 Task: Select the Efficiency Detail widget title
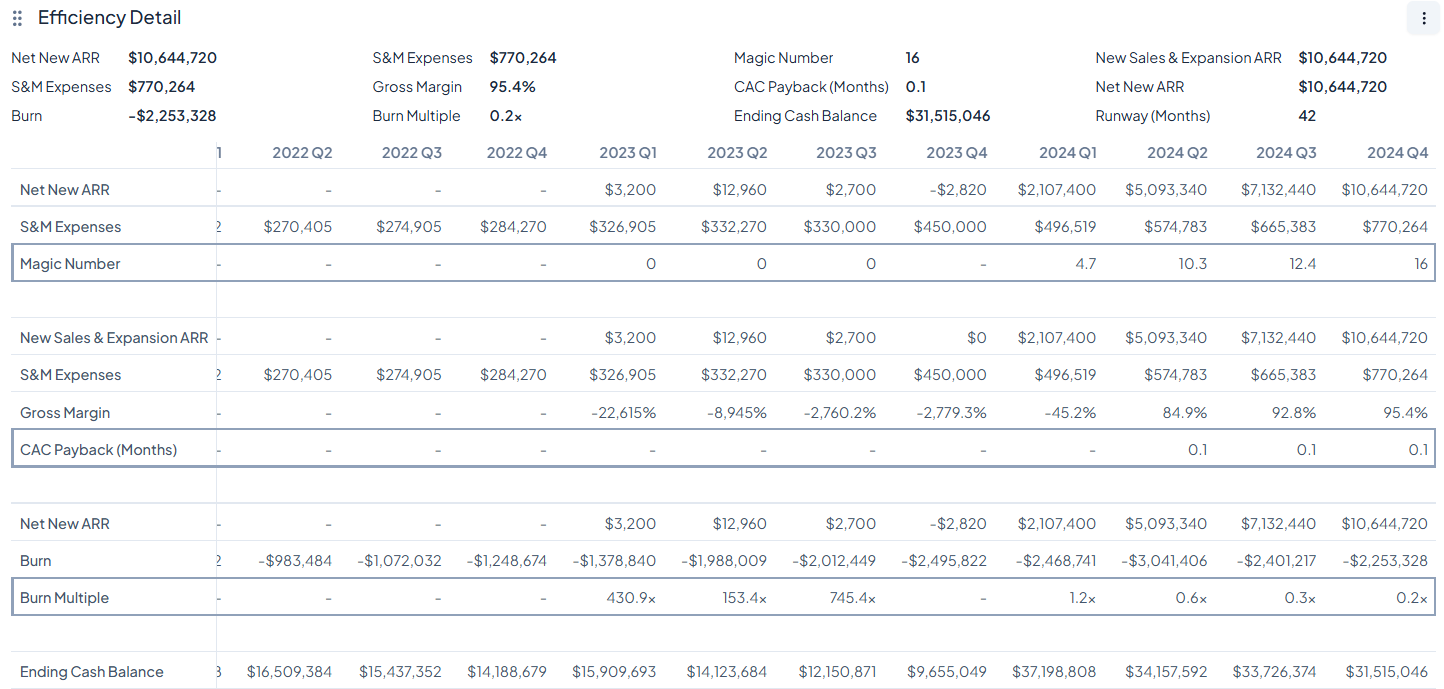tap(109, 17)
